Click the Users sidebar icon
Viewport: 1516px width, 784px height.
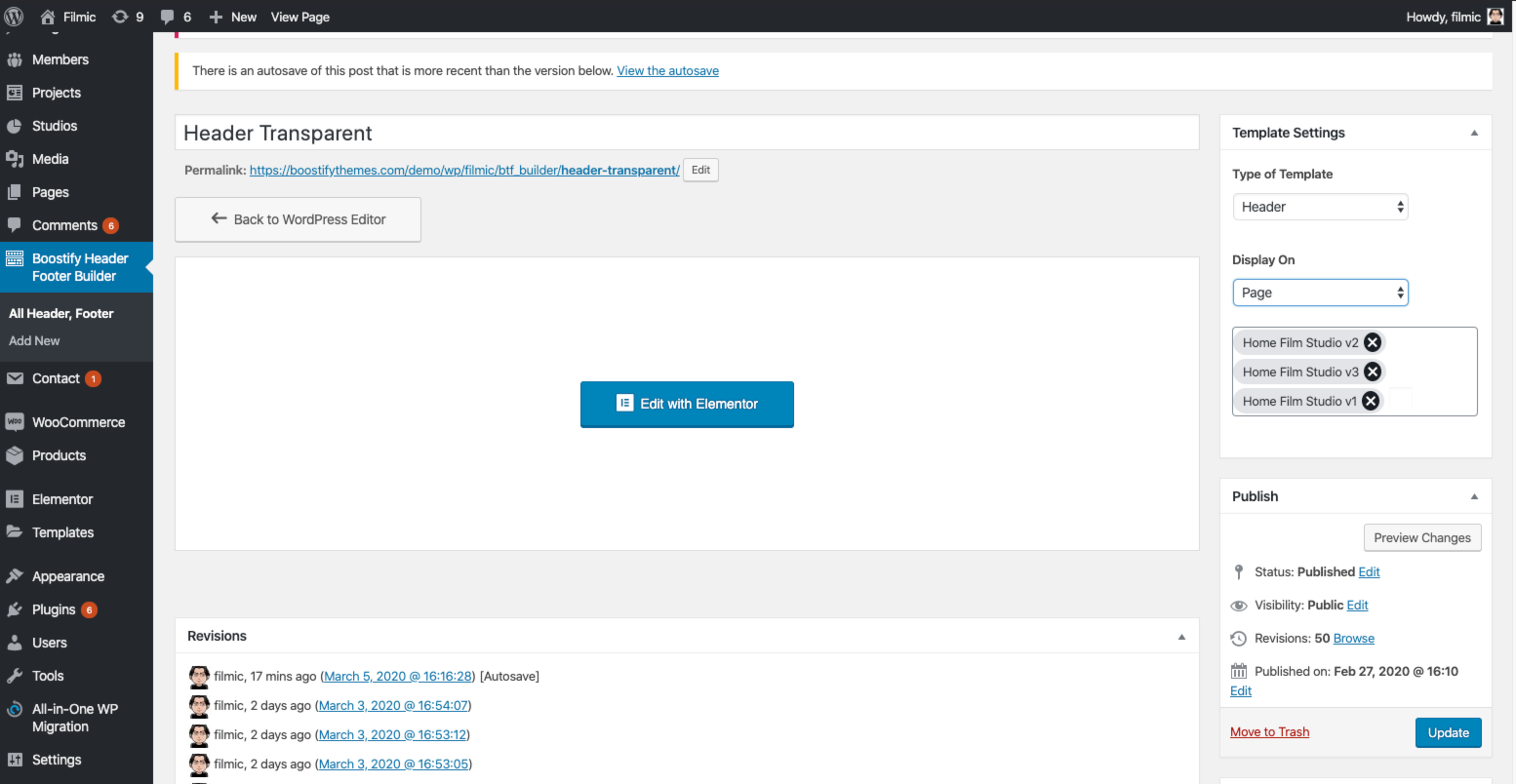pyautogui.click(x=15, y=643)
